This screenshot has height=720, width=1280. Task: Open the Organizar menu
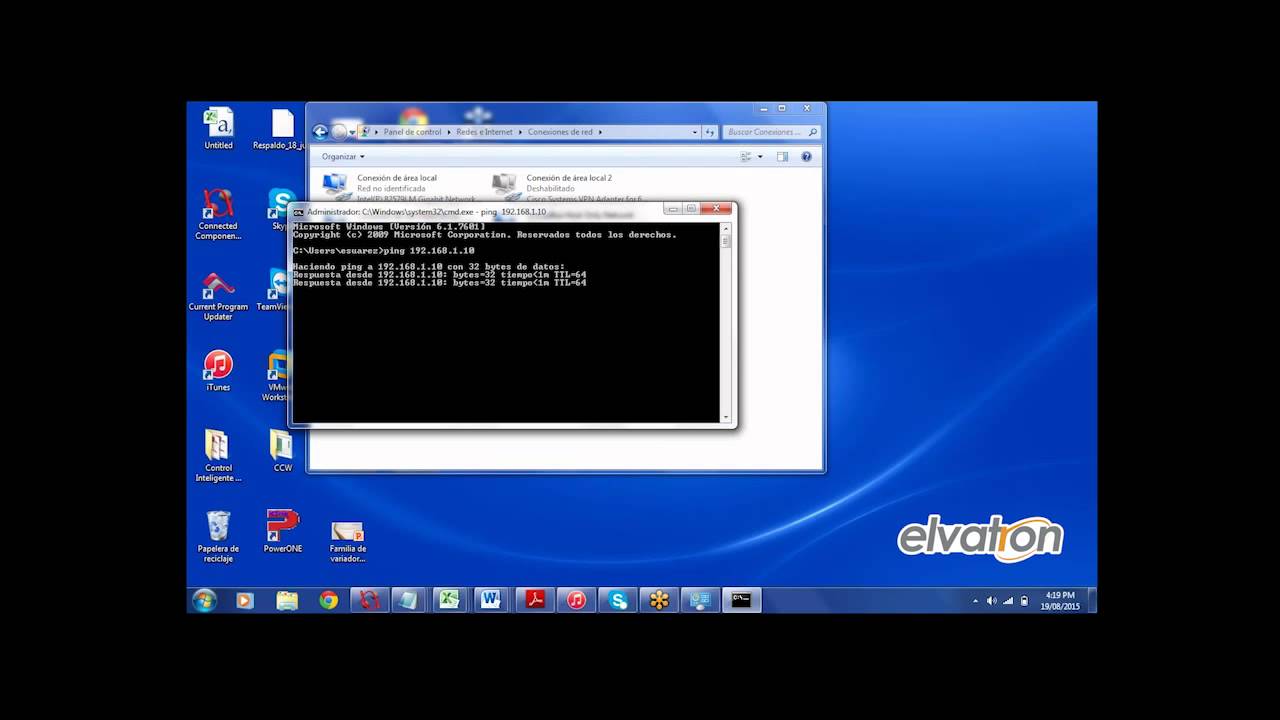[343, 157]
